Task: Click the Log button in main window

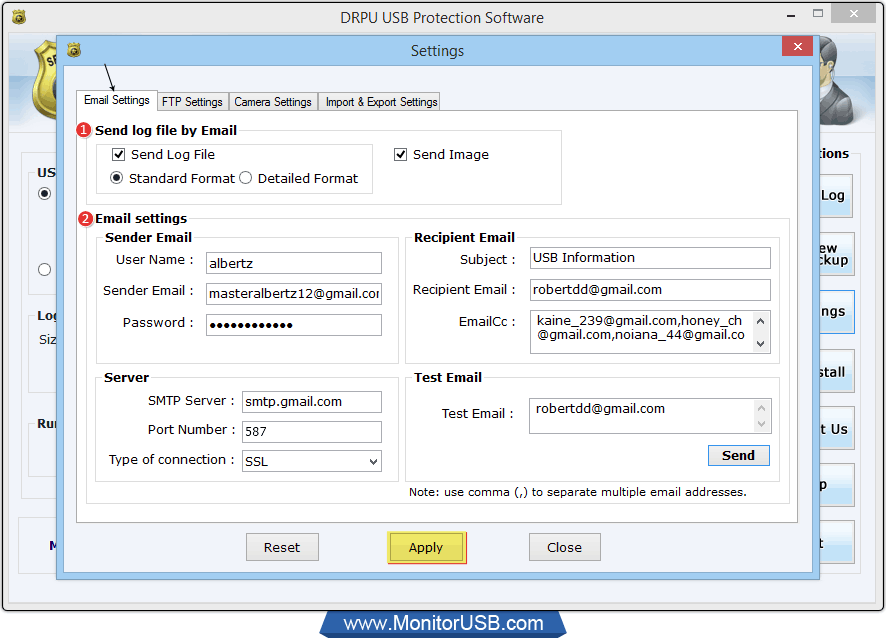Action: coord(836,196)
